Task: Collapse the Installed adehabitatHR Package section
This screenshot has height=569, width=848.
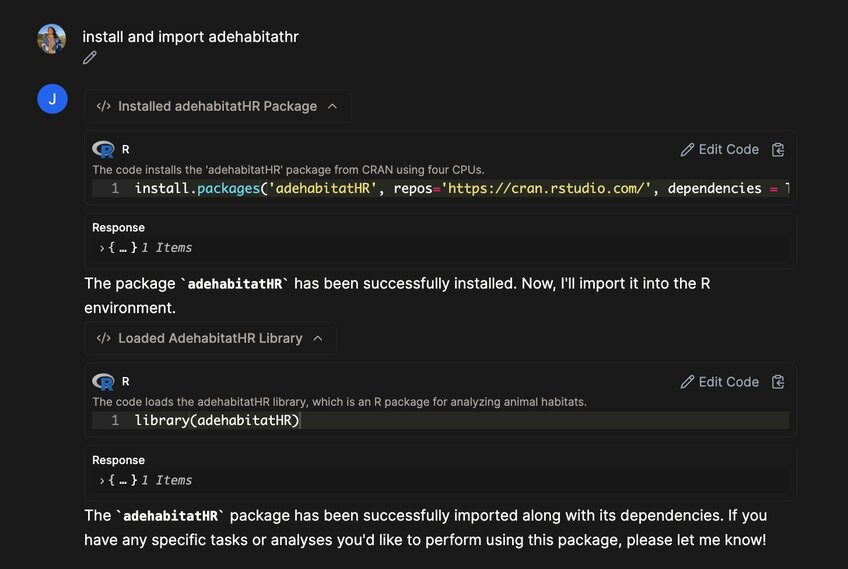Action: (332, 106)
